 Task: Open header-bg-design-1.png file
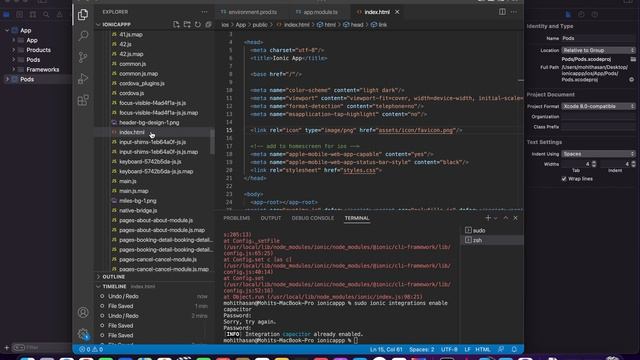pyautogui.click(x=149, y=122)
